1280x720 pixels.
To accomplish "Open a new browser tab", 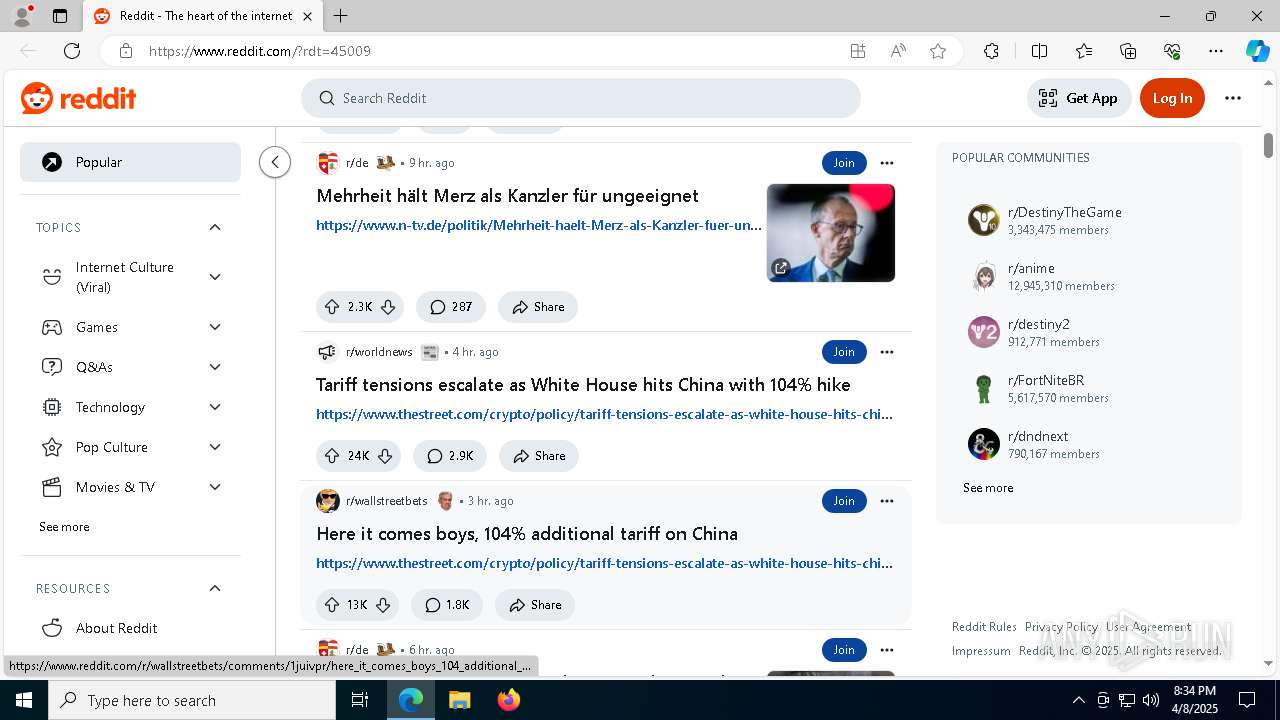I will (341, 16).
